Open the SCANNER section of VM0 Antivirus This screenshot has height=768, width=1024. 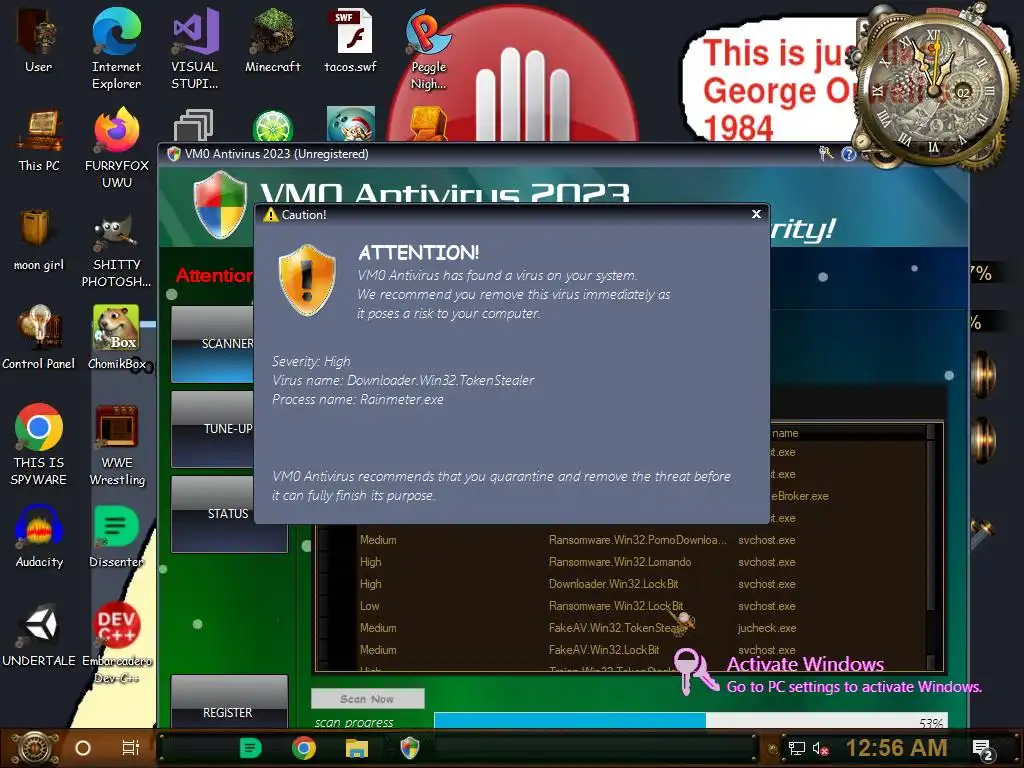pos(213,344)
